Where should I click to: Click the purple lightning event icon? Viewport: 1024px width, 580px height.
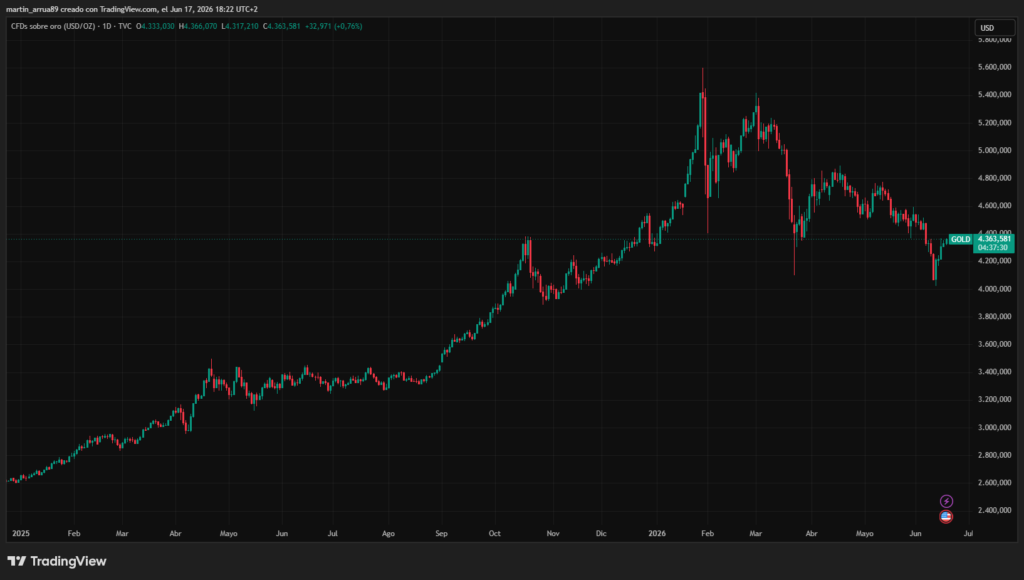(x=946, y=501)
